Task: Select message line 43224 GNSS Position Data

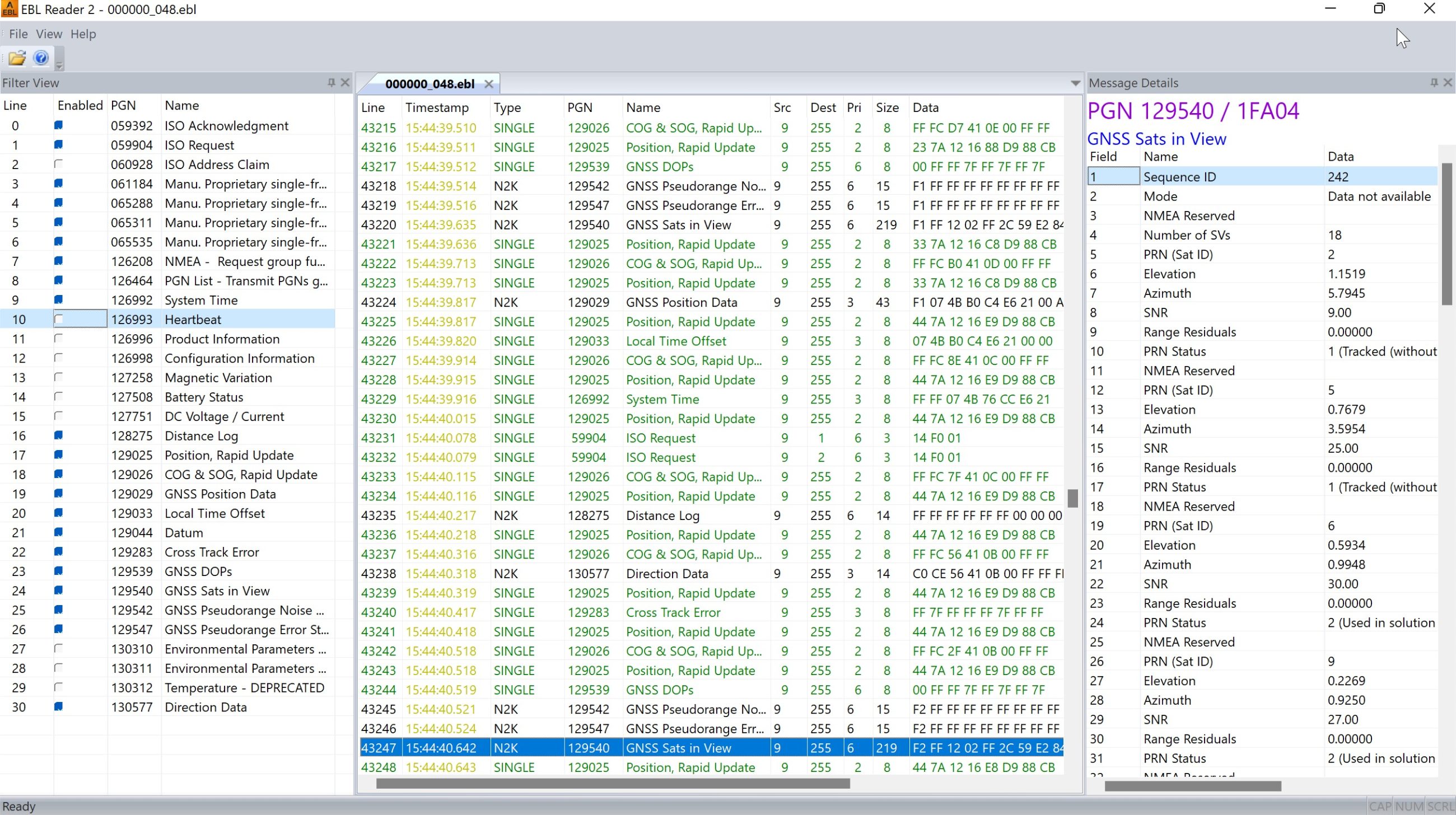Action: tap(711, 302)
